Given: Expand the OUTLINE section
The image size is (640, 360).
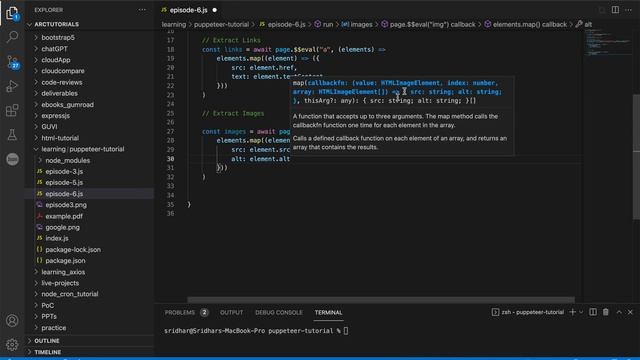Looking at the screenshot, I should click(x=47, y=341).
